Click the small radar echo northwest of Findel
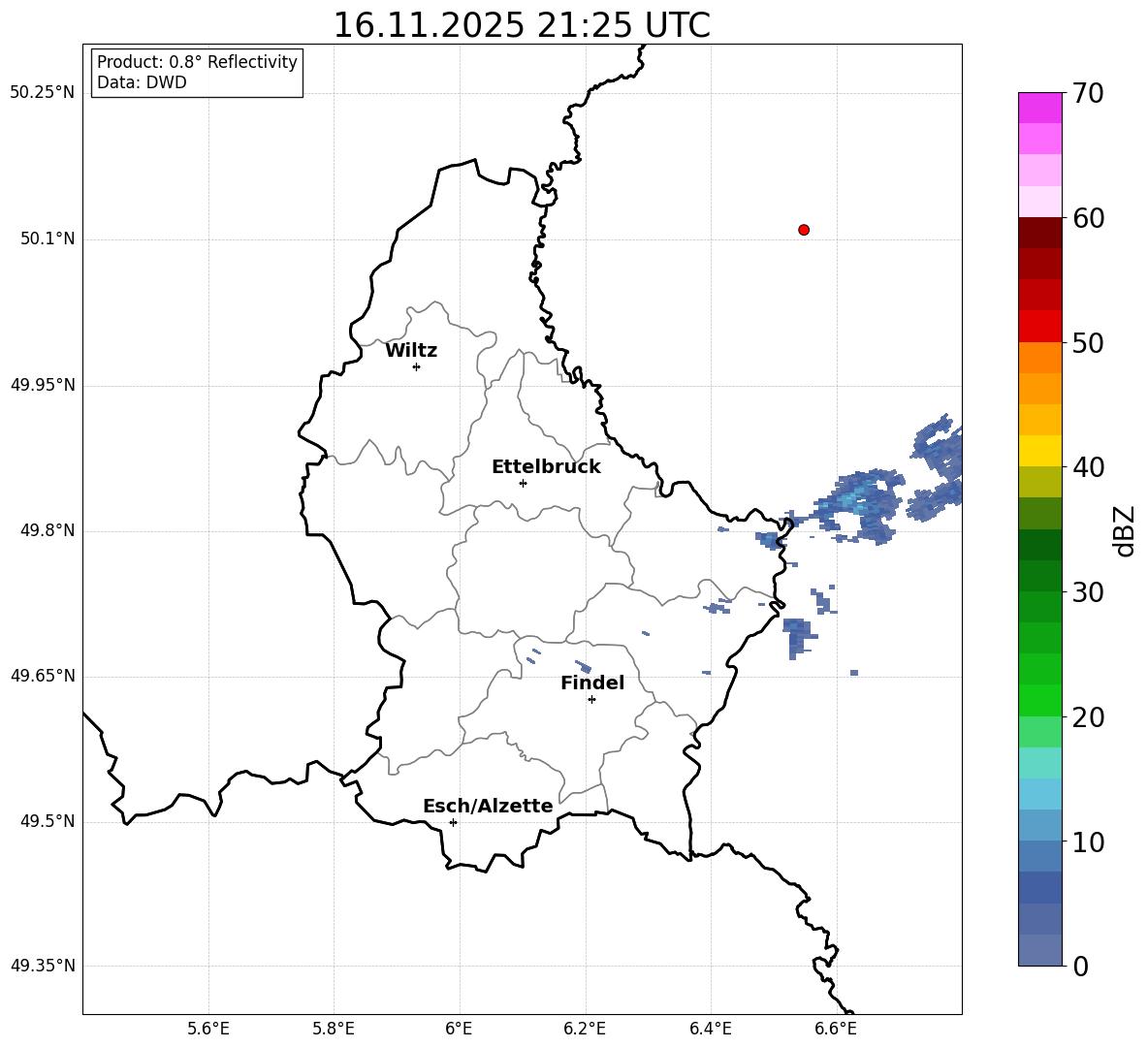Viewport: 1148px width, 1048px height. [584, 667]
